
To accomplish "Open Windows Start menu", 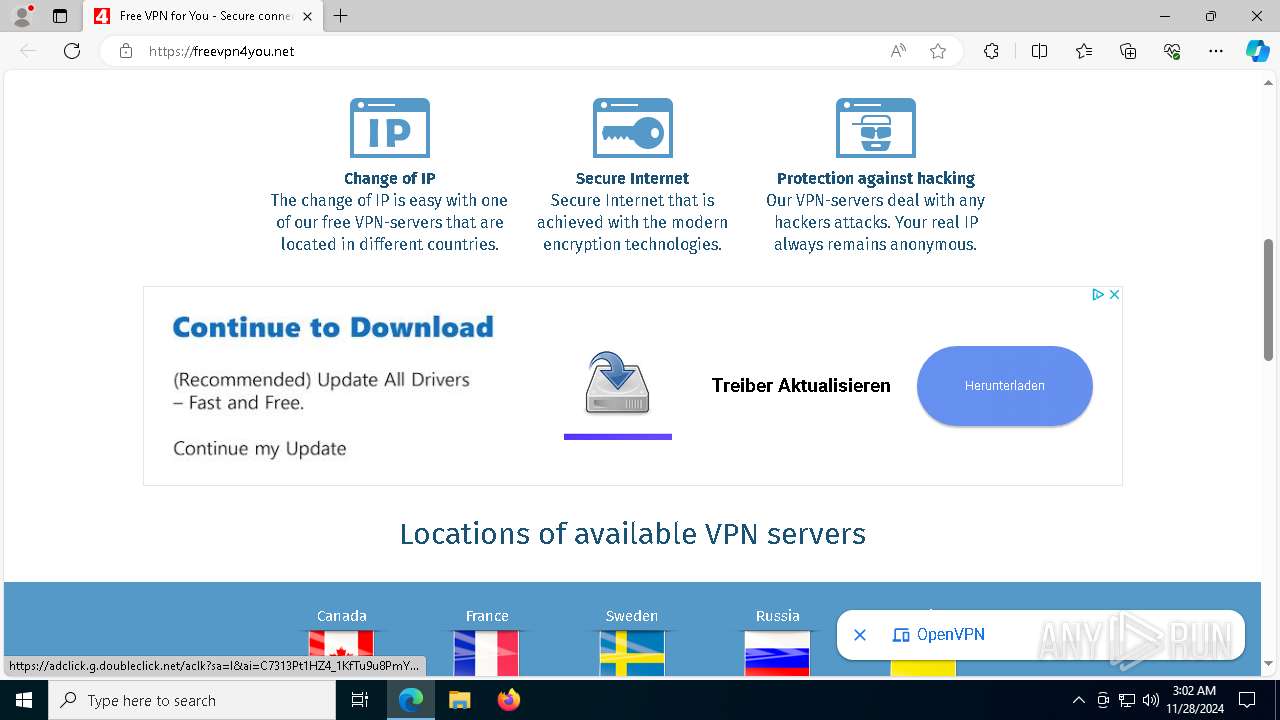I will click(x=24, y=700).
